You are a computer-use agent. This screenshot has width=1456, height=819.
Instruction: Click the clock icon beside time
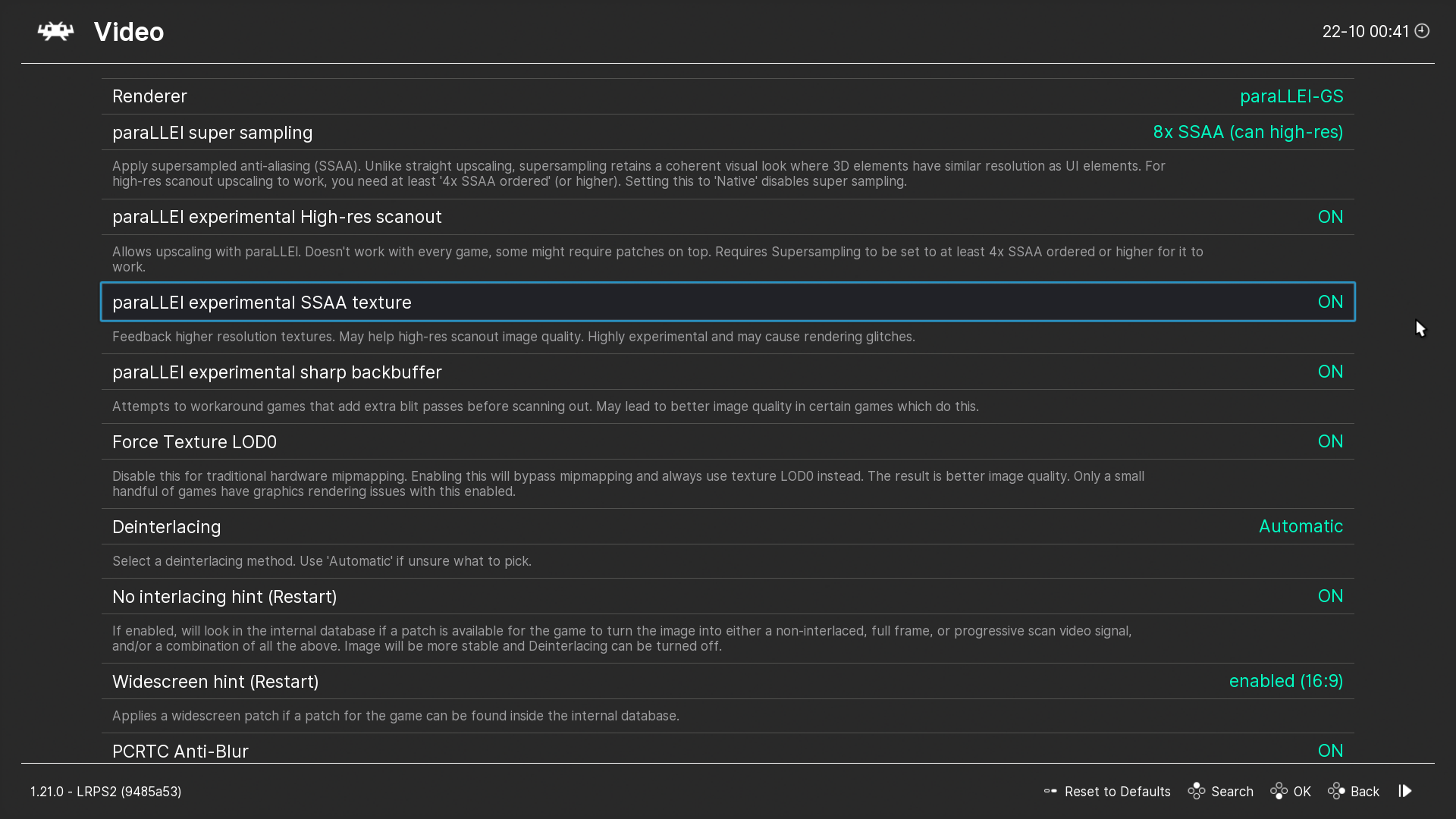click(x=1422, y=31)
